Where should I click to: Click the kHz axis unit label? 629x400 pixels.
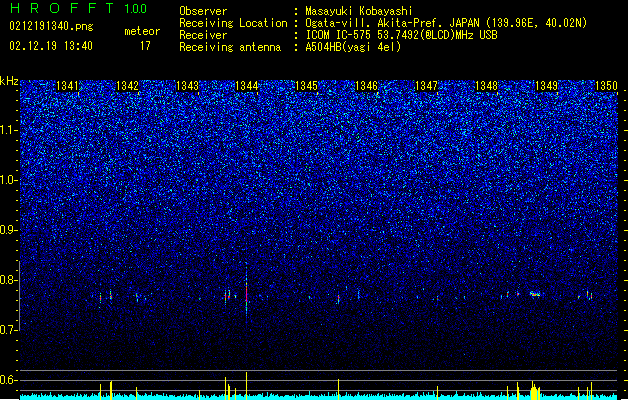pyautogui.click(x=9, y=81)
